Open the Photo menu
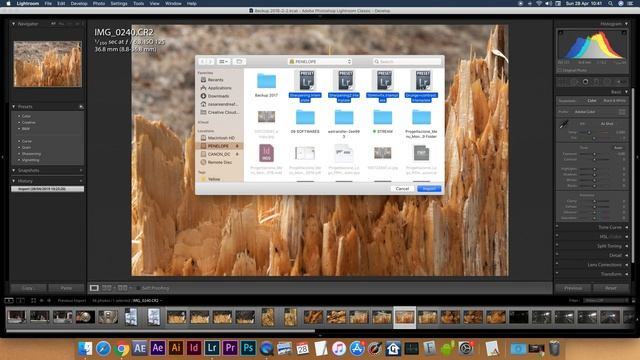 pyautogui.click(x=99, y=3)
